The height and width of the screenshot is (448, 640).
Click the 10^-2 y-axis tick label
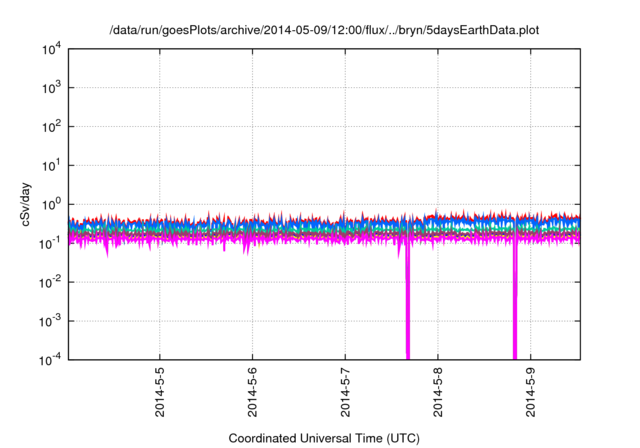(x=51, y=282)
